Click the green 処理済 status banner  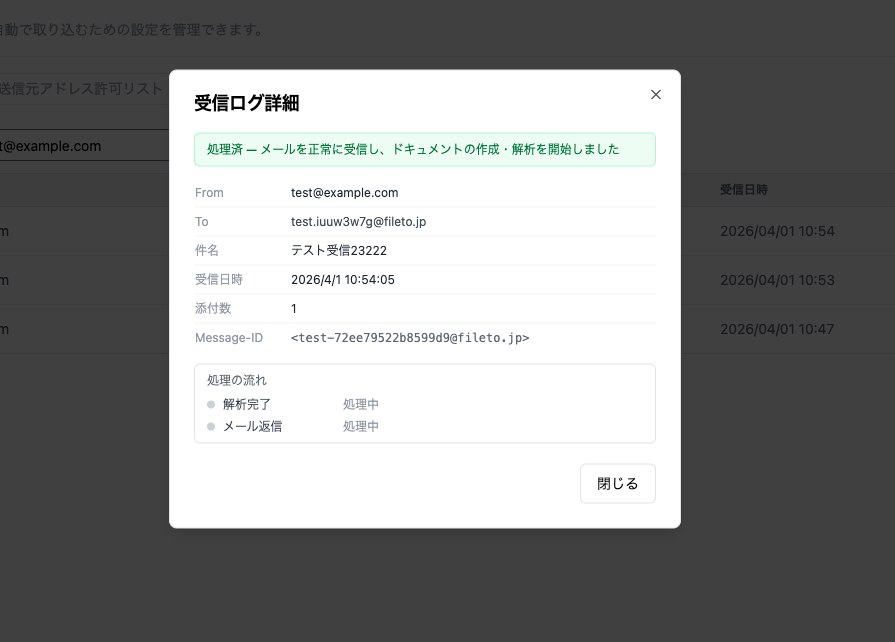(x=425, y=150)
